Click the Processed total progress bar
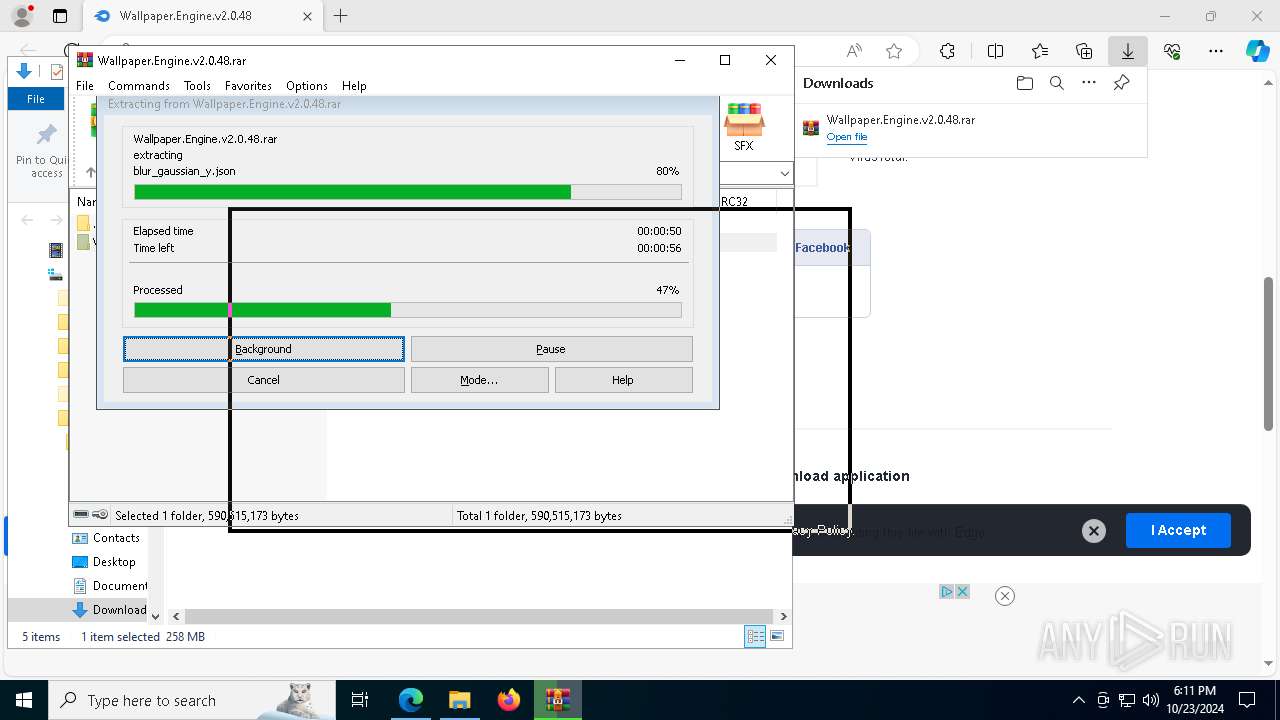Screen dimensions: 1280x720 pos(408,311)
